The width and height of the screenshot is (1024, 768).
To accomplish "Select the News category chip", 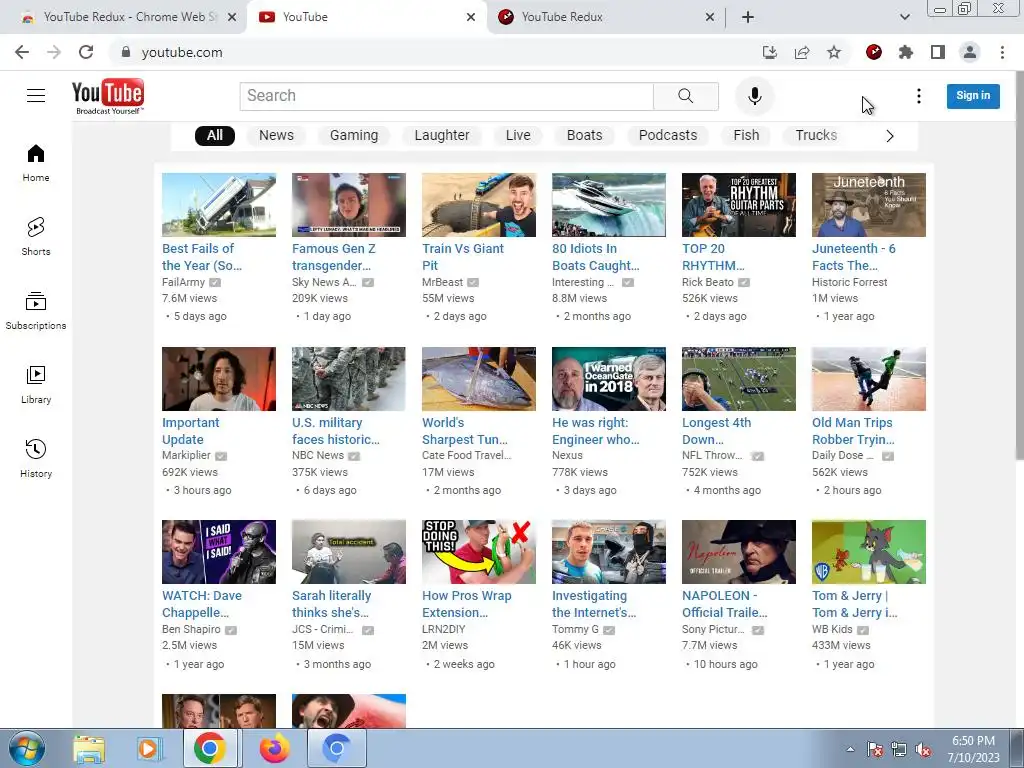I will [276, 135].
